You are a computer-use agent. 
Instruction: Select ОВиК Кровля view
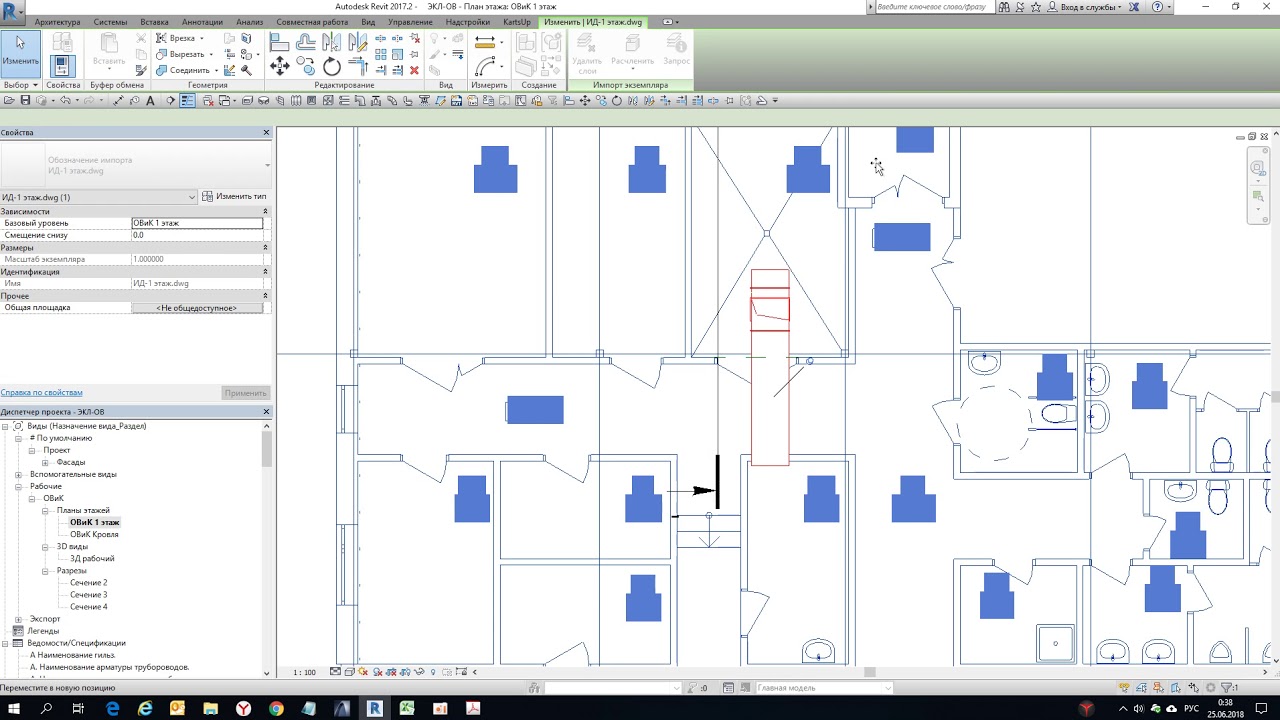point(94,534)
